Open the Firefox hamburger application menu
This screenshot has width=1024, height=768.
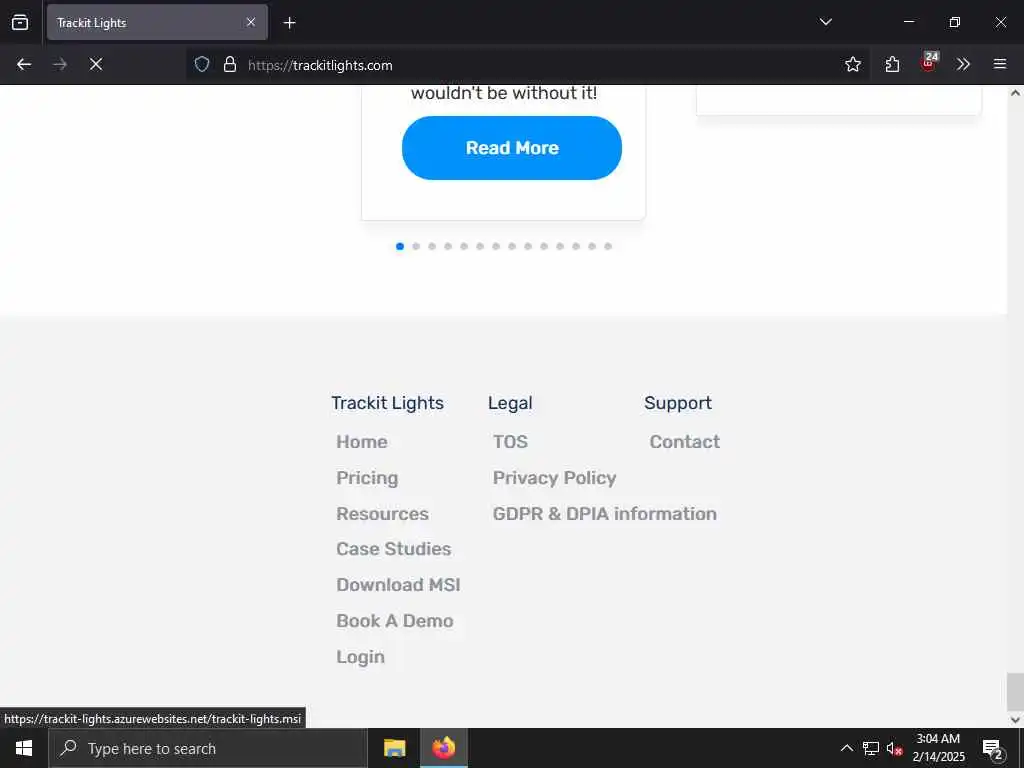click(1000, 64)
